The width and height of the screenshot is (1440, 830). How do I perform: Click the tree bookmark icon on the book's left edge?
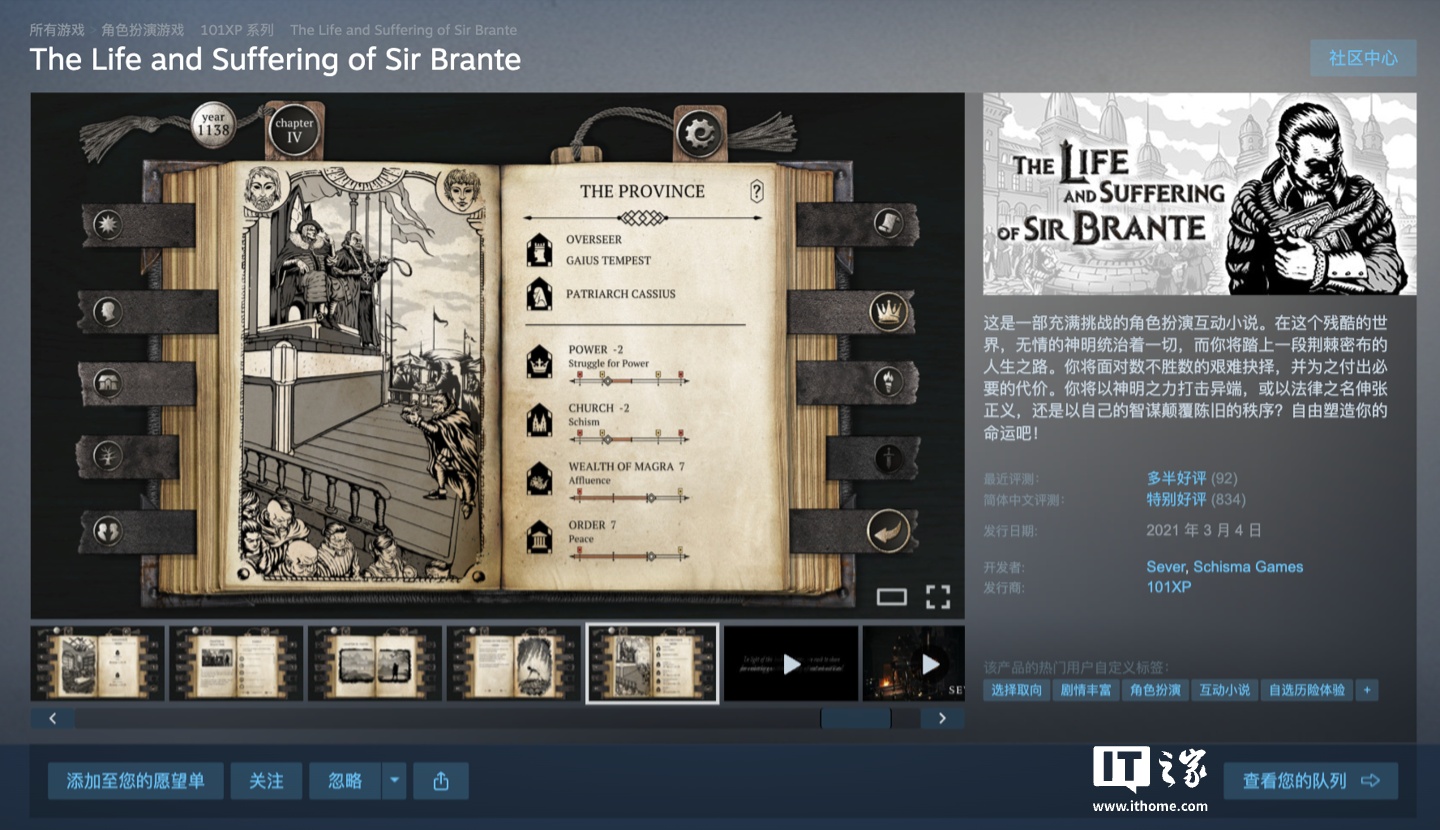(x=107, y=456)
